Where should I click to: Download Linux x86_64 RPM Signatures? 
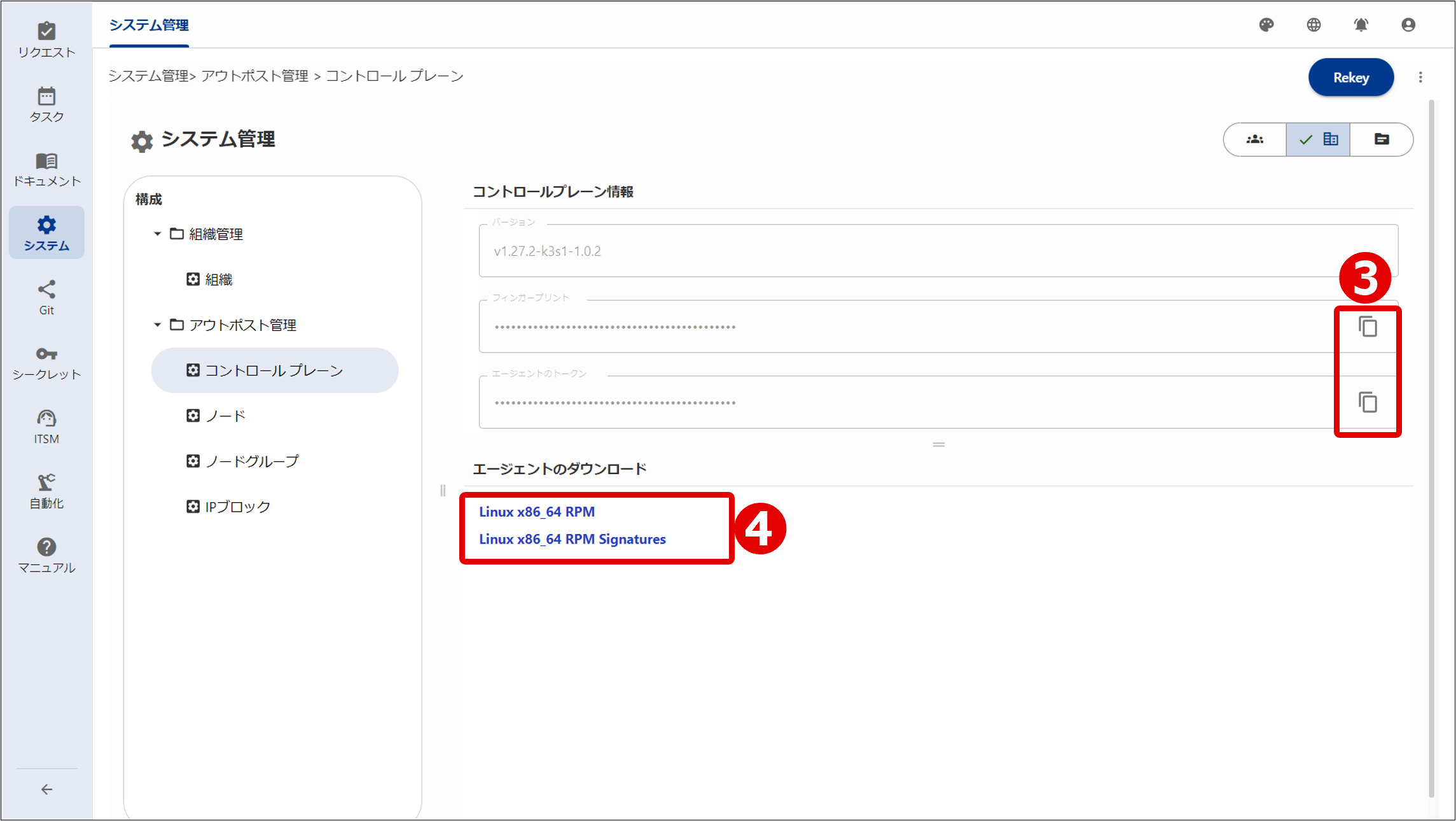coord(572,539)
